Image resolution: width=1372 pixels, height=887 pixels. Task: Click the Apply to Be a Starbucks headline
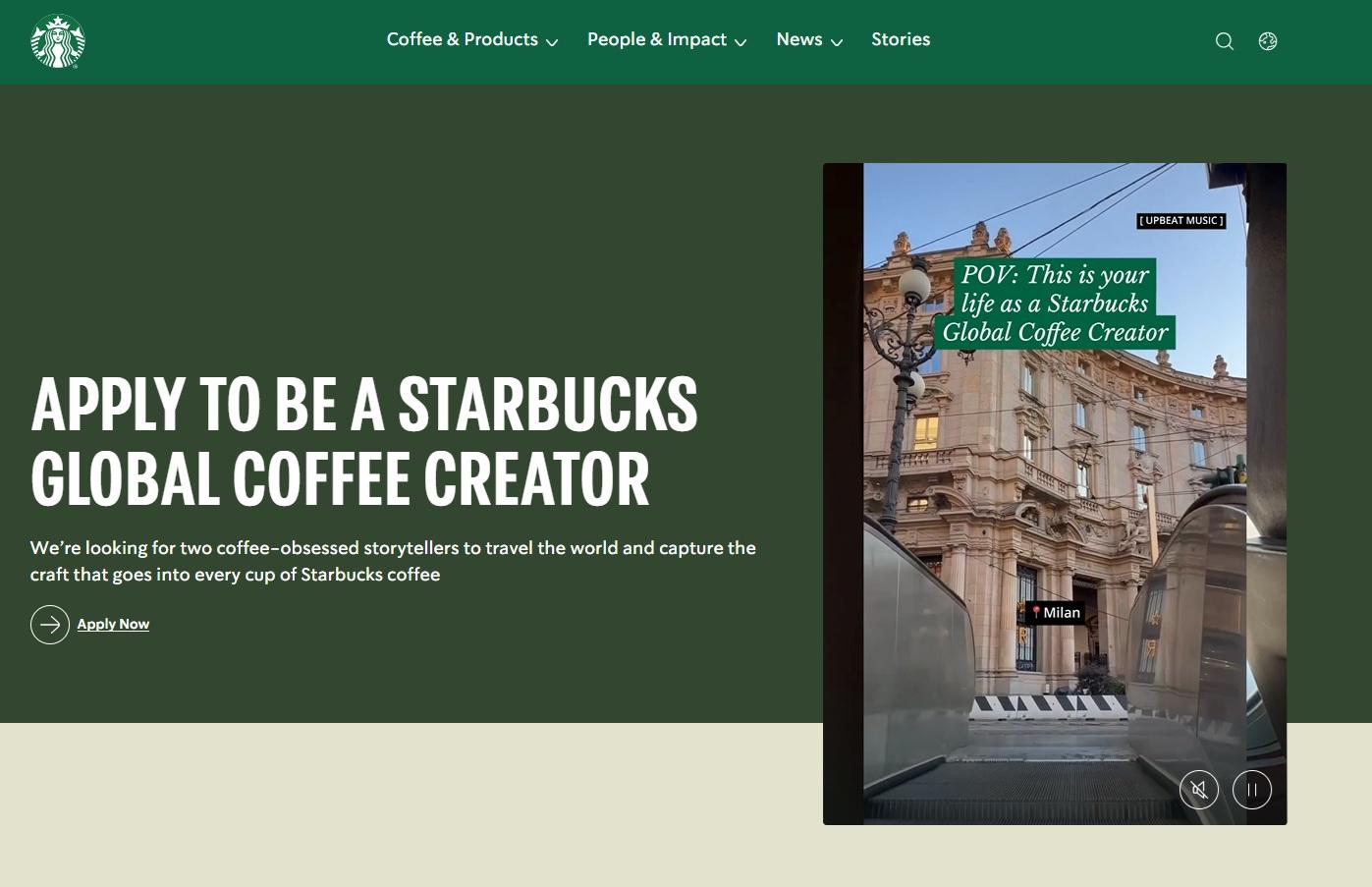tap(363, 441)
